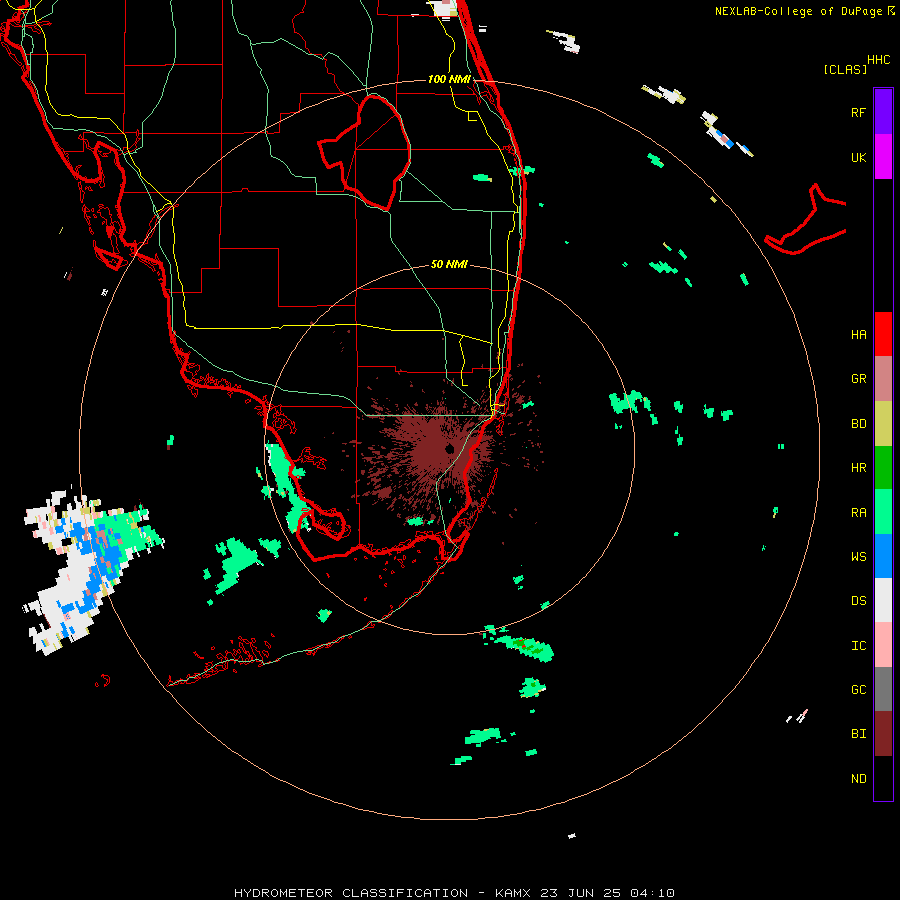
Task: Click the DS legend label
Action: [x=858, y=601]
